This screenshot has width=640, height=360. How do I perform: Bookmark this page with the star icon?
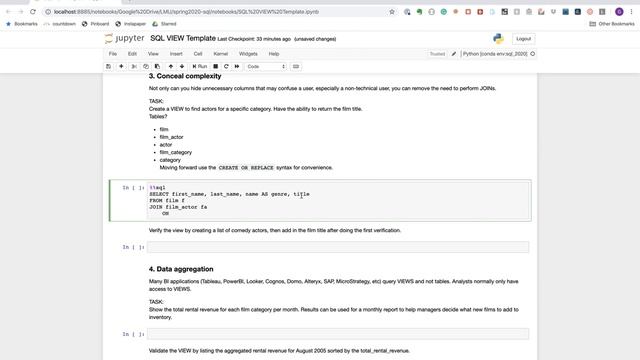point(392,12)
